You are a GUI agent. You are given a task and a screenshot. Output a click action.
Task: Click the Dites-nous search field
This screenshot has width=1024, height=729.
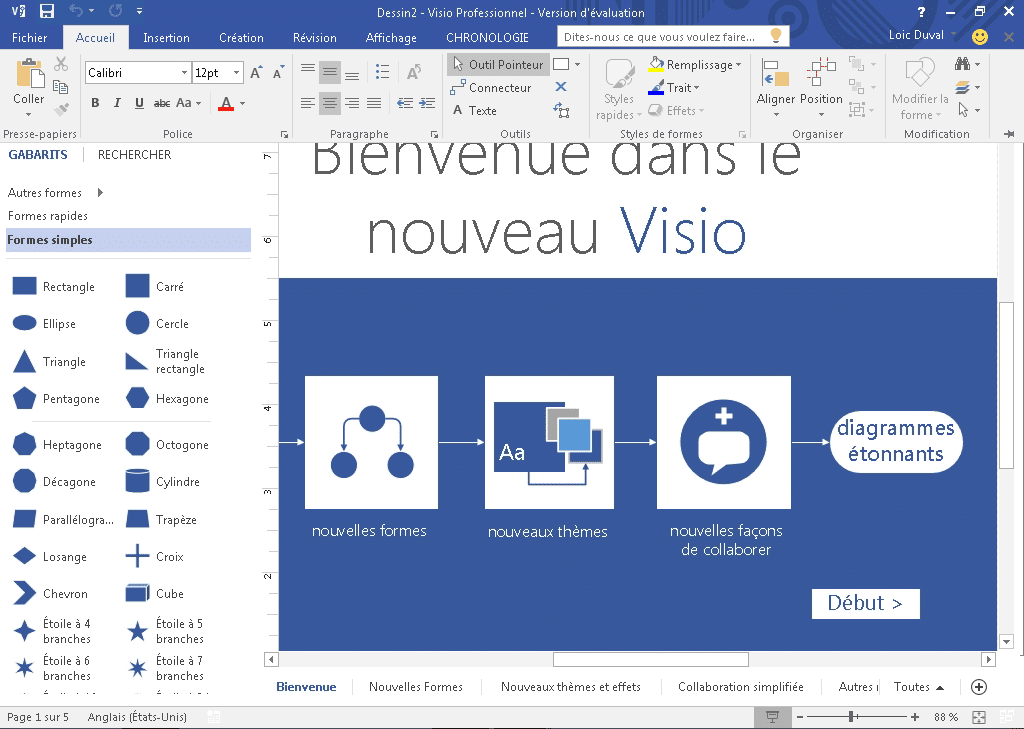(673, 37)
